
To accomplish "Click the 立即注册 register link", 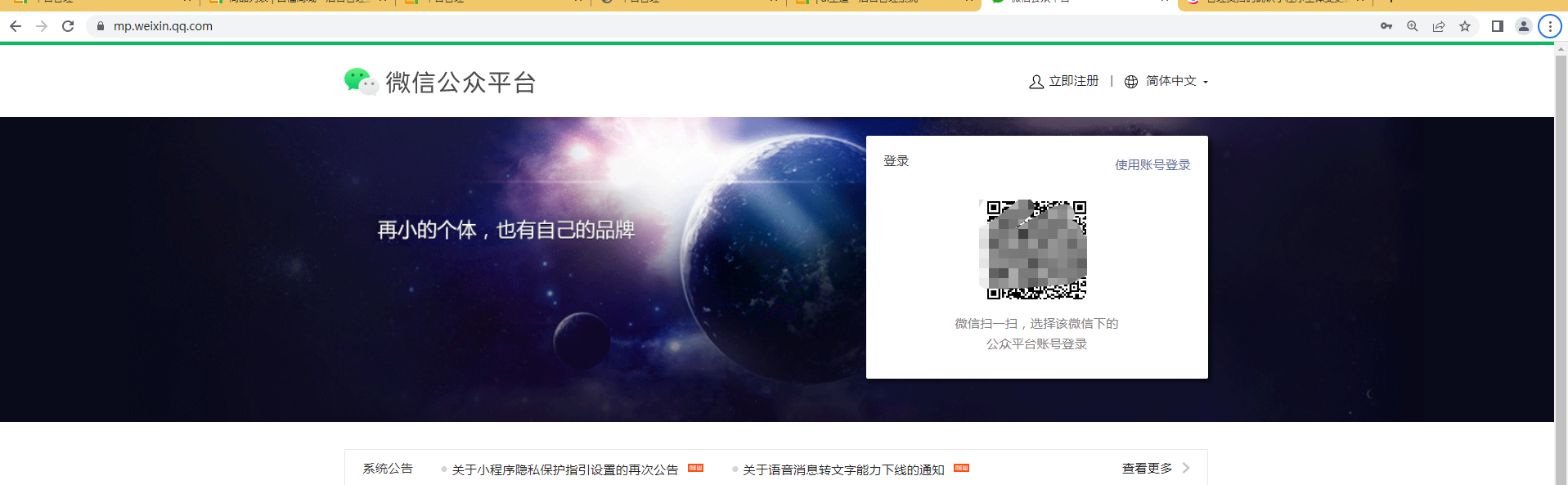I will [x=1073, y=81].
